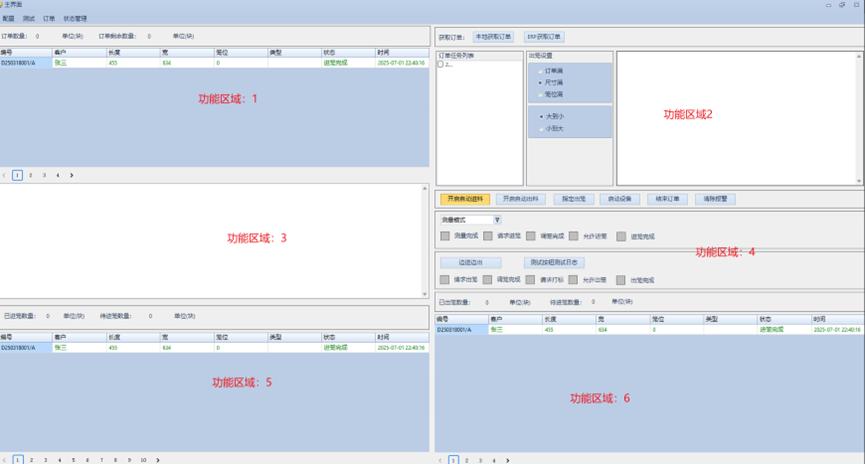The height and width of the screenshot is (464, 865).
Task: Click timestamp cell in area 5 table
Action: (401, 348)
